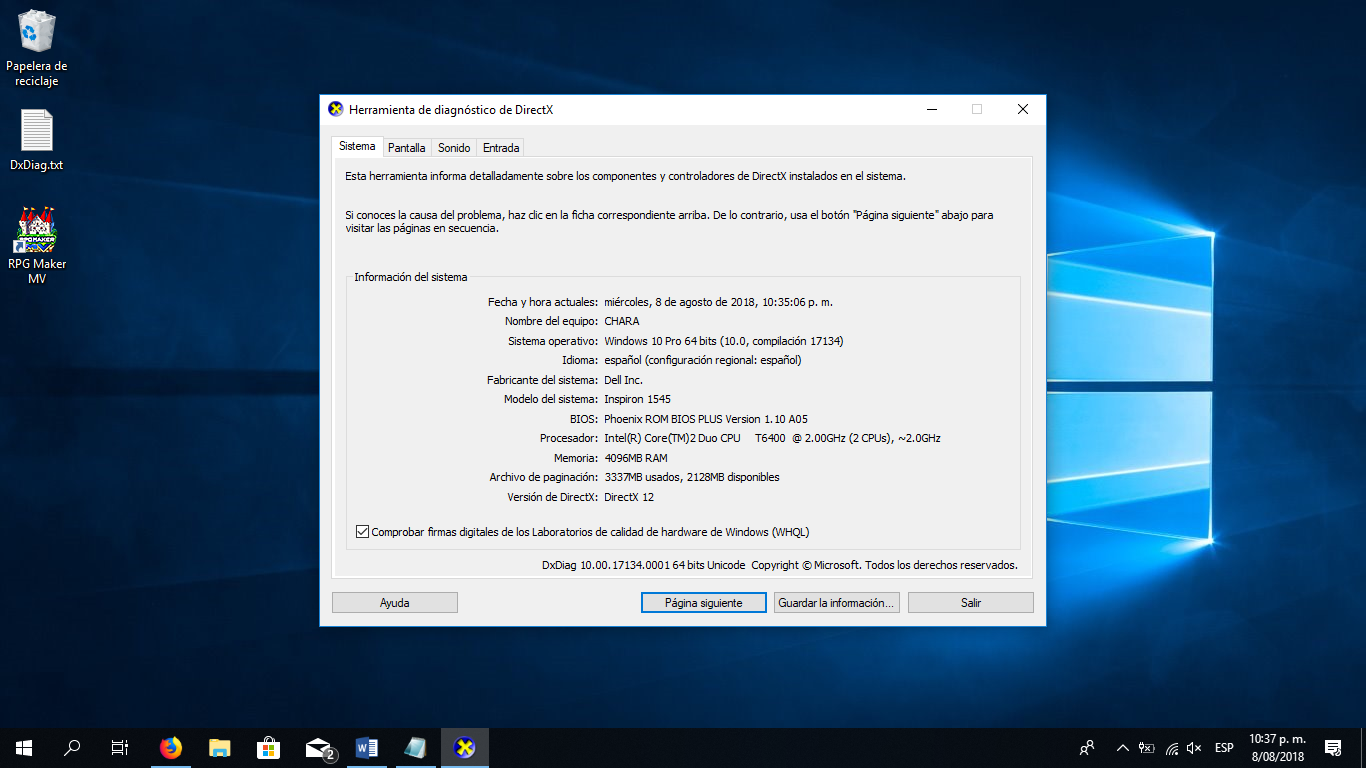
Task: Open the Recycle Bin desktop icon
Action: [x=37, y=48]
